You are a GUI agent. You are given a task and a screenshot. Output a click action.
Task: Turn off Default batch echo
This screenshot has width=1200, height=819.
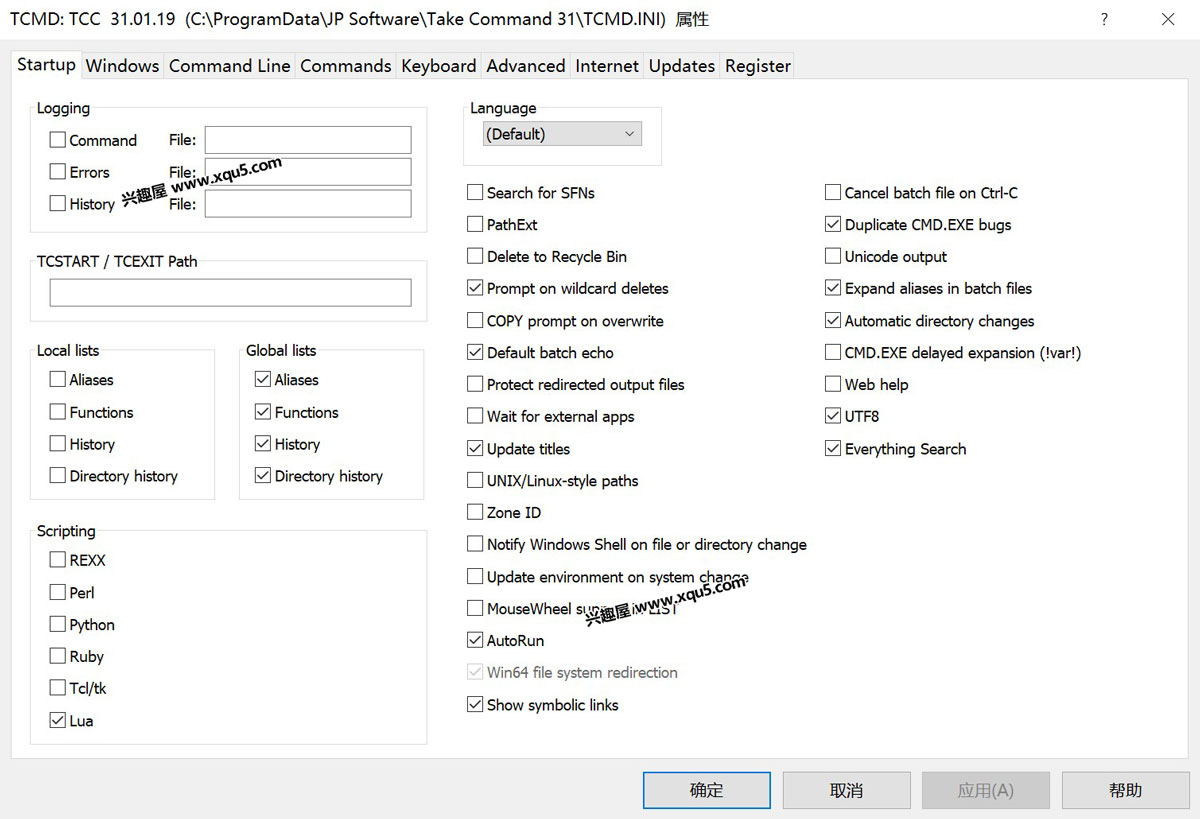(x=475, y=352)
